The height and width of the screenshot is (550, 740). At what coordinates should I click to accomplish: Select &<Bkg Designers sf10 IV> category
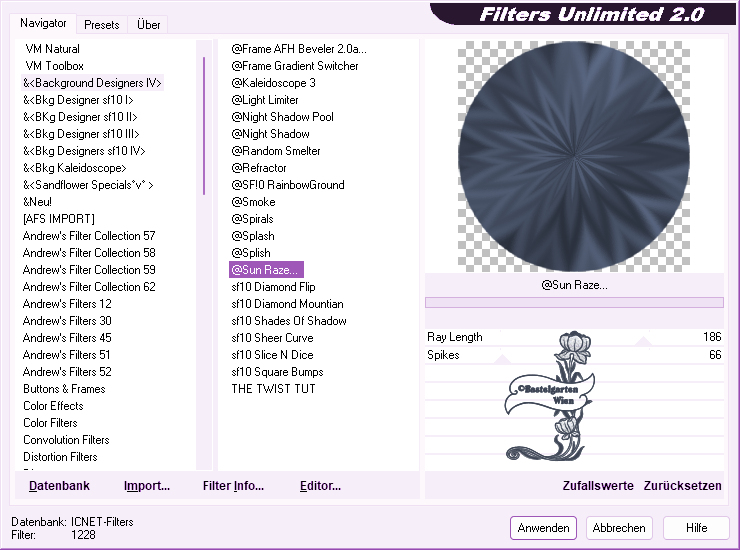(84, 151)
